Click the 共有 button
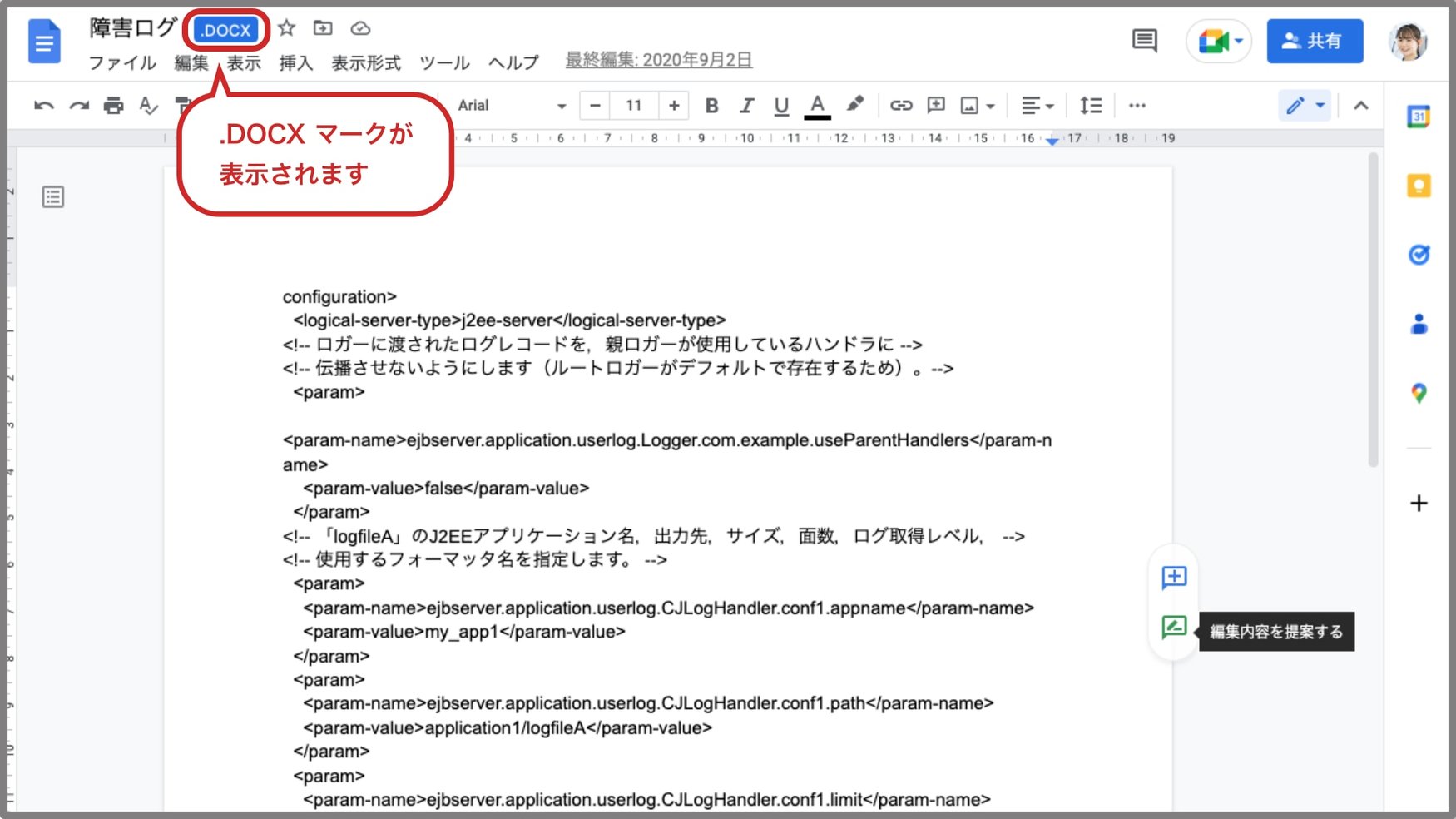 1315,41
